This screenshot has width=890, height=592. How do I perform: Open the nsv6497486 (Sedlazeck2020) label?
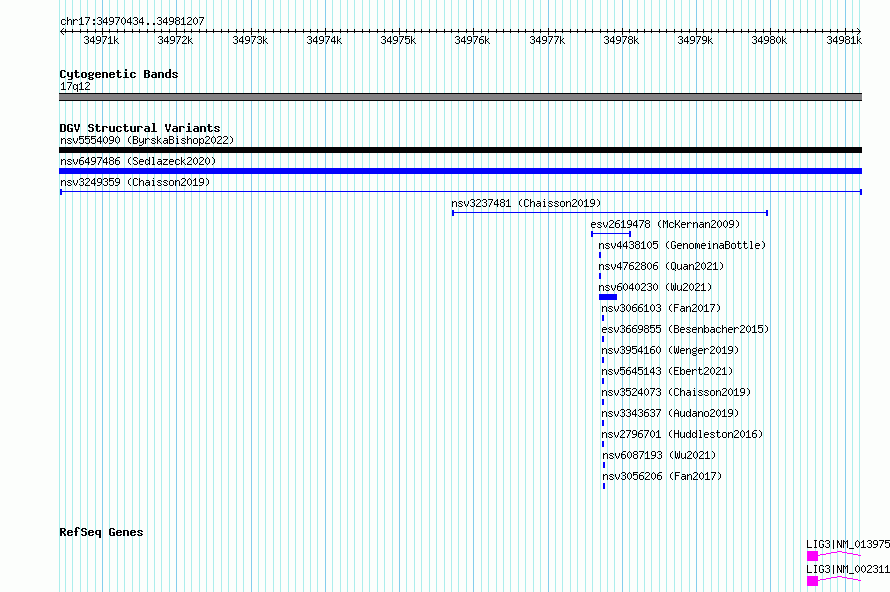click(x=138, y=161)
